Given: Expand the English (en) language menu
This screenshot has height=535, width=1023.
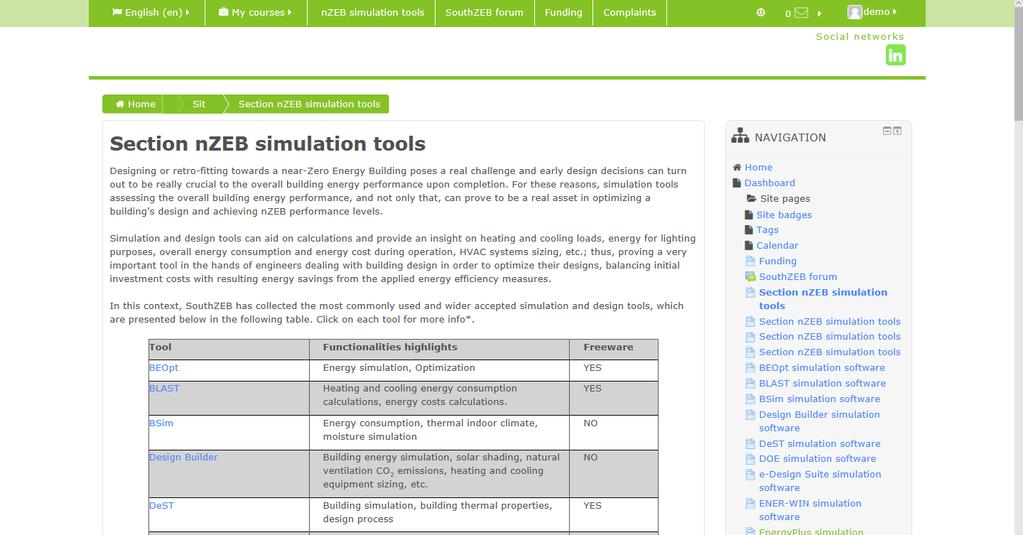Looking at the screenshot, I should [151, 12].
